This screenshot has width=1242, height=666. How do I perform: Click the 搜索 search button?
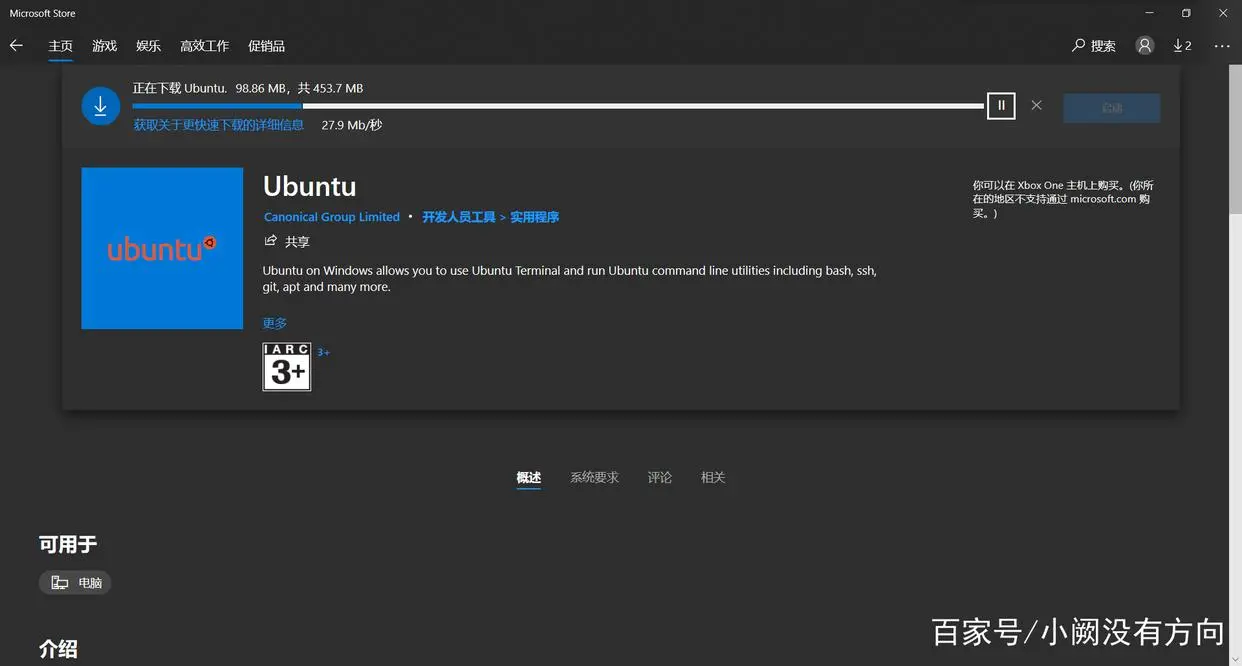pos(1094,46)
